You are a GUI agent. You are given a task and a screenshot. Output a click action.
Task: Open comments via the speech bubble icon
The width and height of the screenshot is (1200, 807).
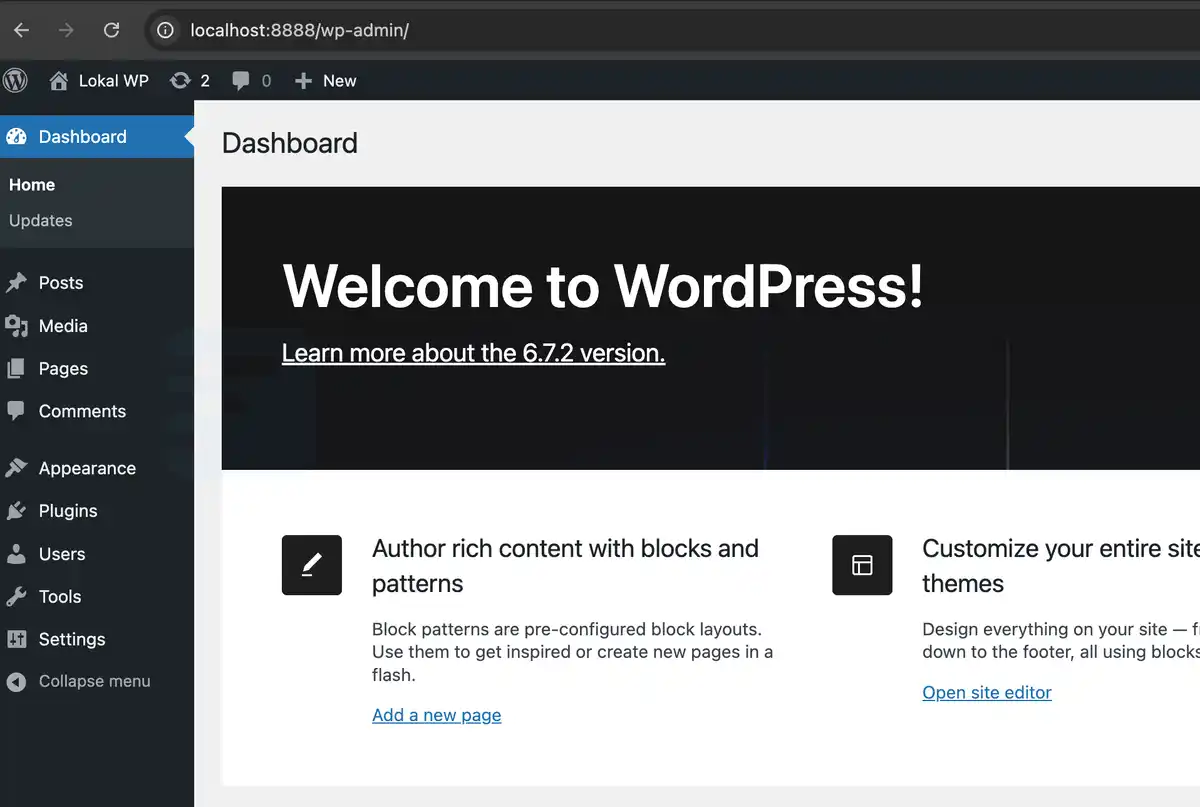pos(243,80)
